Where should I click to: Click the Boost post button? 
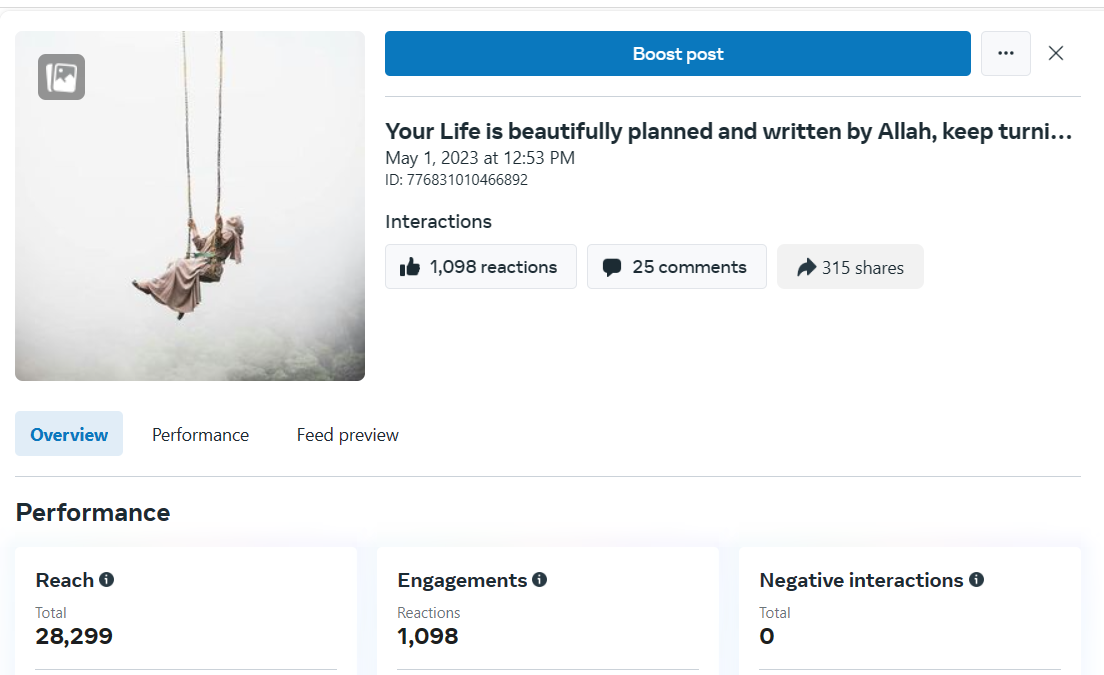click(x=677, y=54)
